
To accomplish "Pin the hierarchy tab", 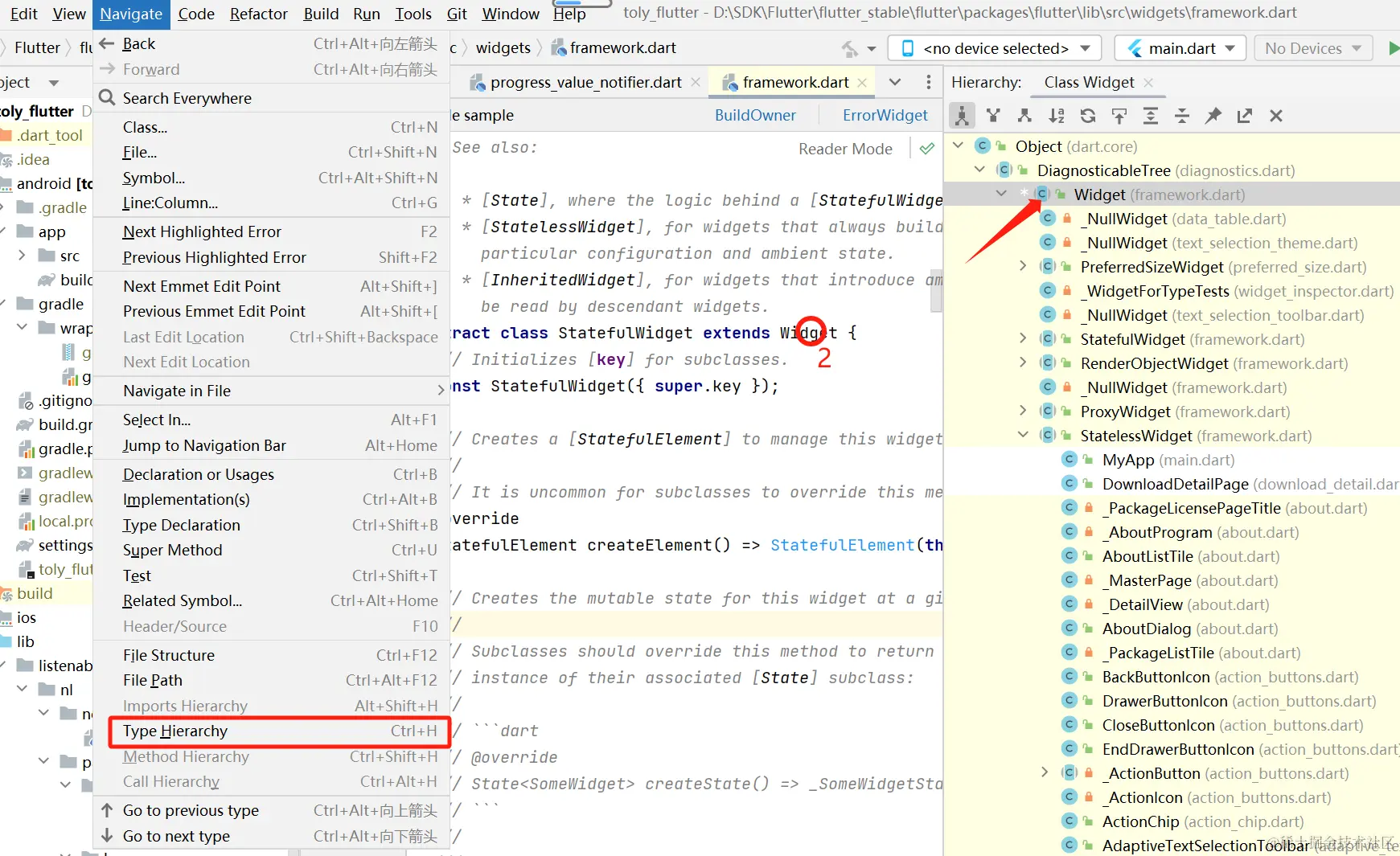I will (x=1213, y=116).
